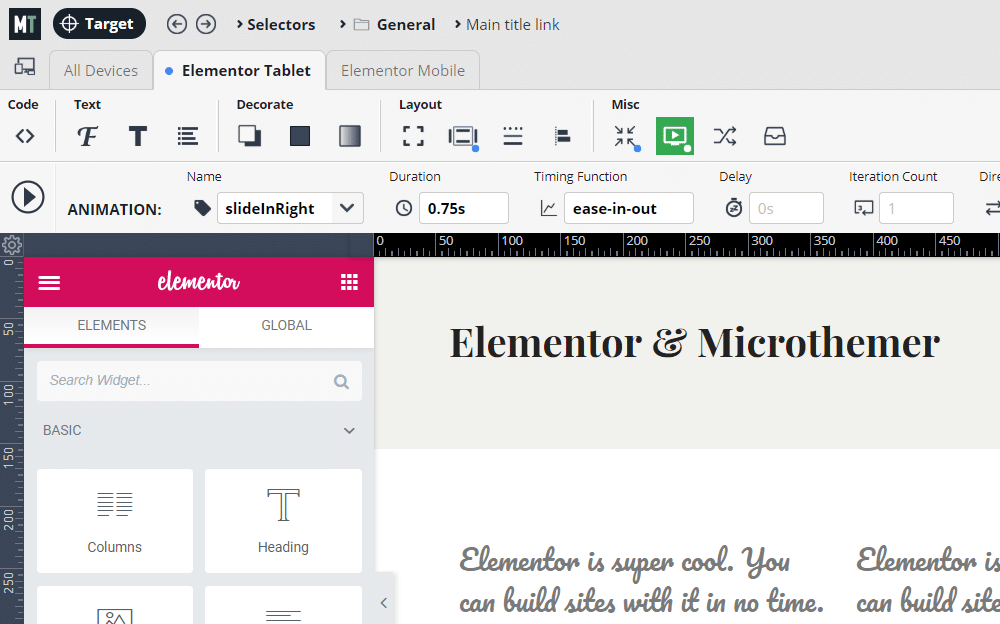Open the Text bold T icon
1000x624 pixels.
pos(138,136)
